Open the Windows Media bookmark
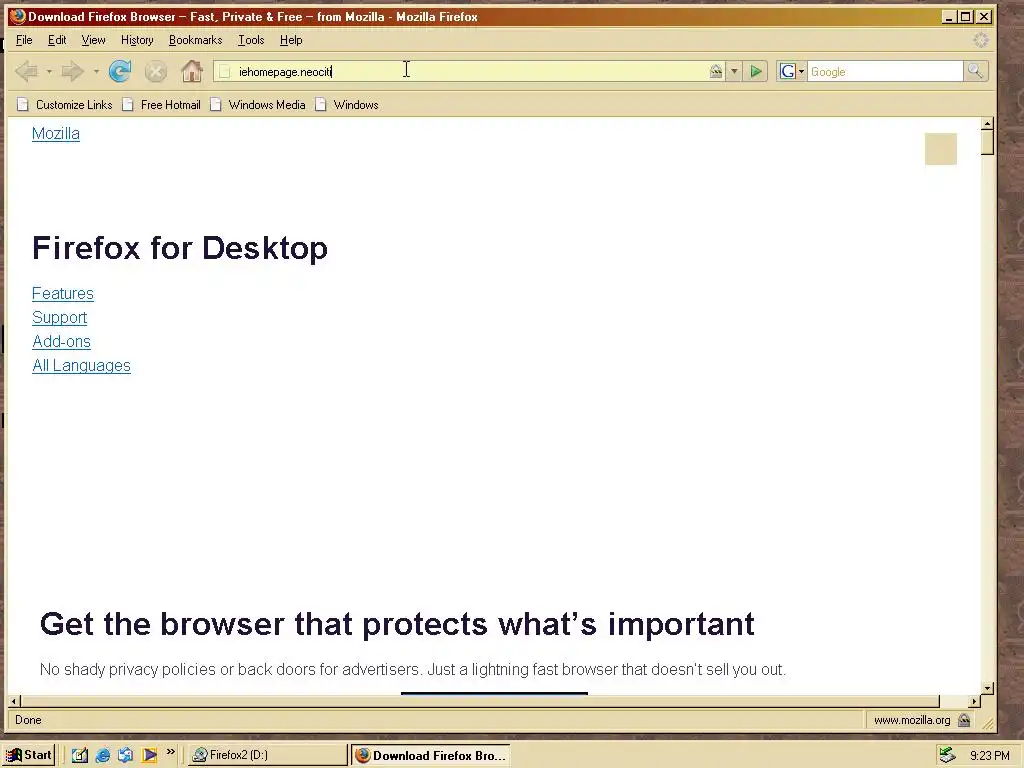 258,104
